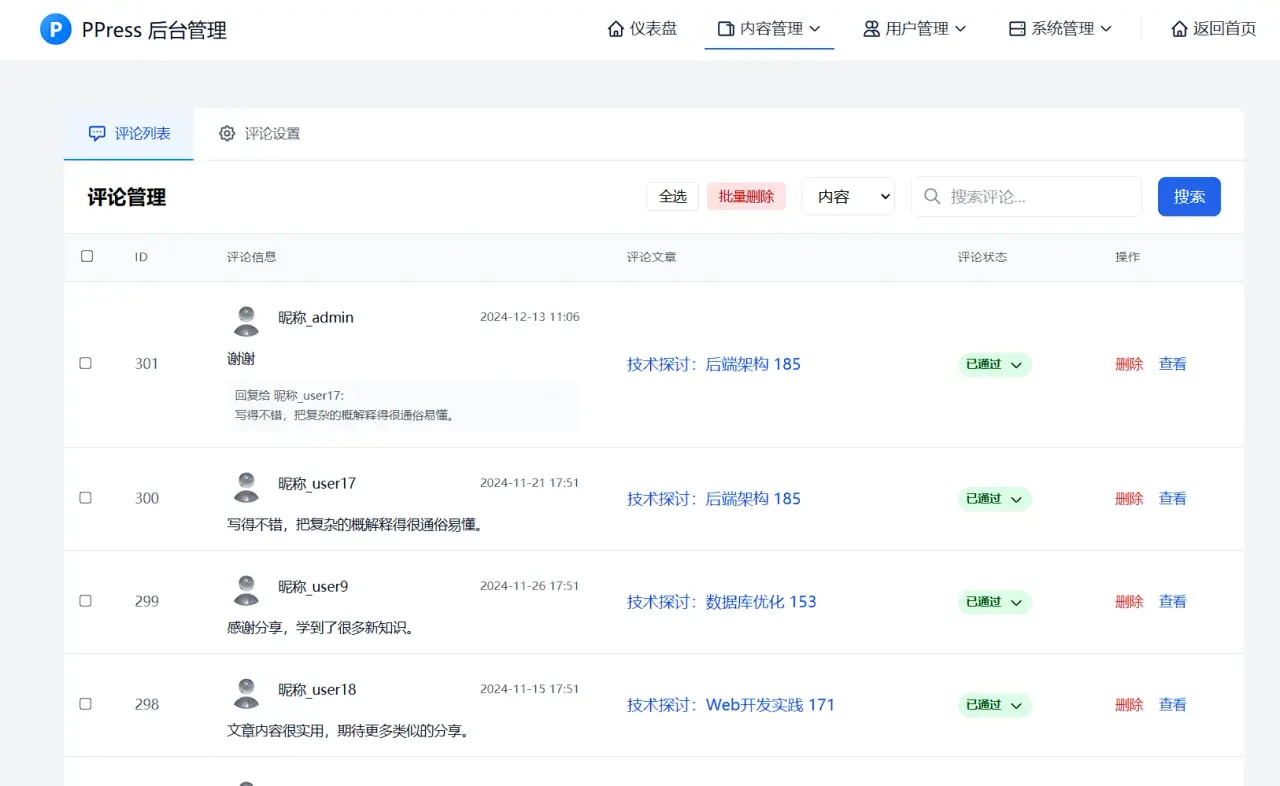Click the 用户管理 people icon
Viewport: 1280px width, 786px height.
[x=870, y=29]
